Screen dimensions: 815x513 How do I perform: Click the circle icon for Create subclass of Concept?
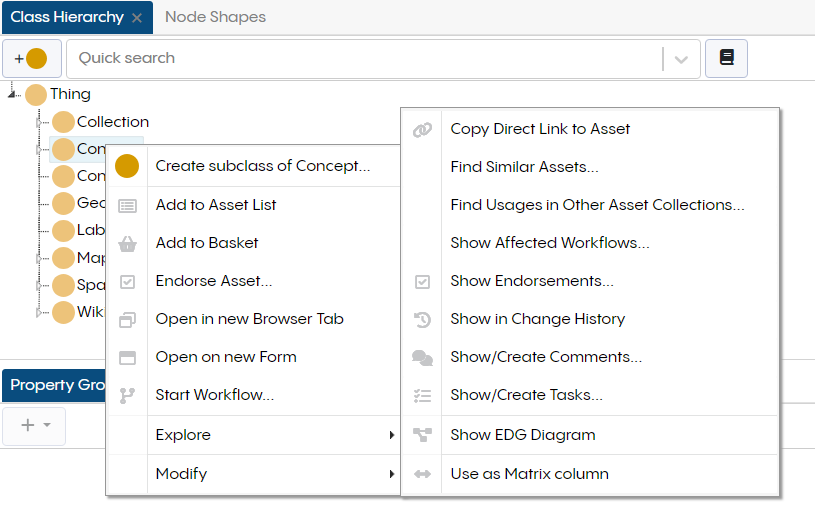127,166
